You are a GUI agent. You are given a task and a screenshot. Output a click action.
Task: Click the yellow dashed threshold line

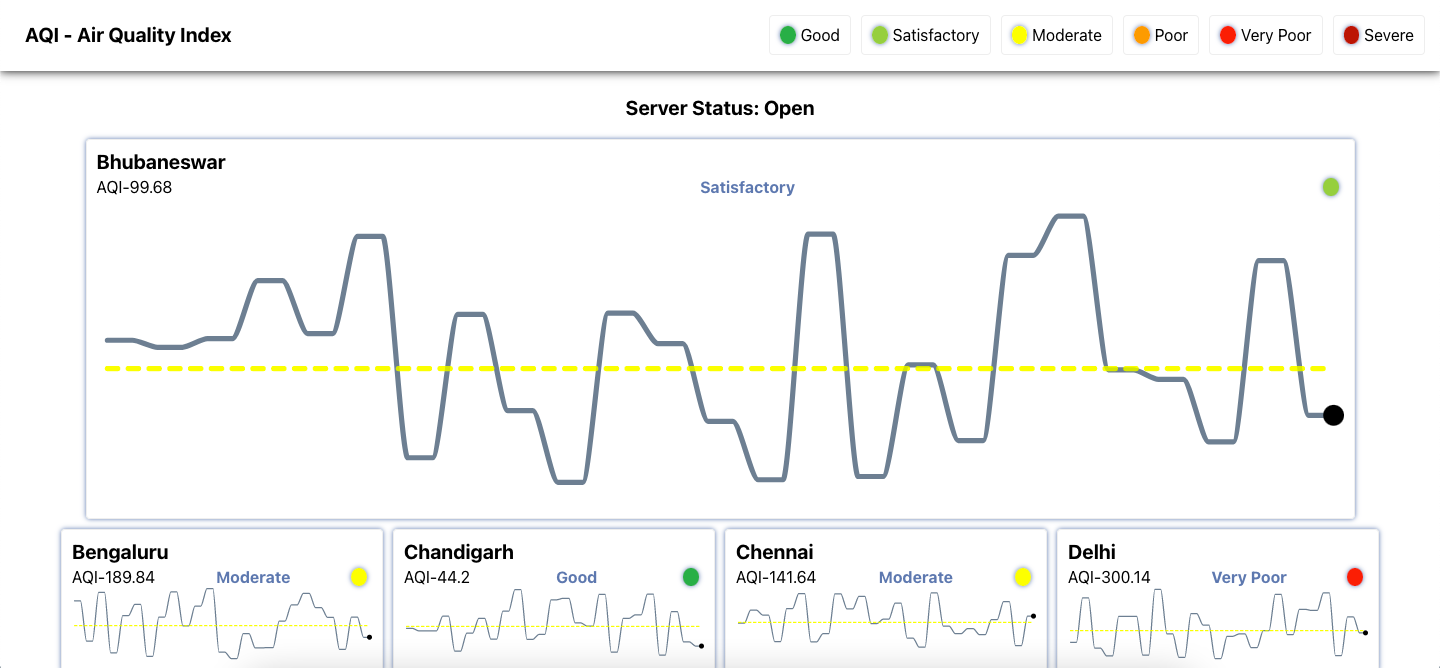coord(720,369)
